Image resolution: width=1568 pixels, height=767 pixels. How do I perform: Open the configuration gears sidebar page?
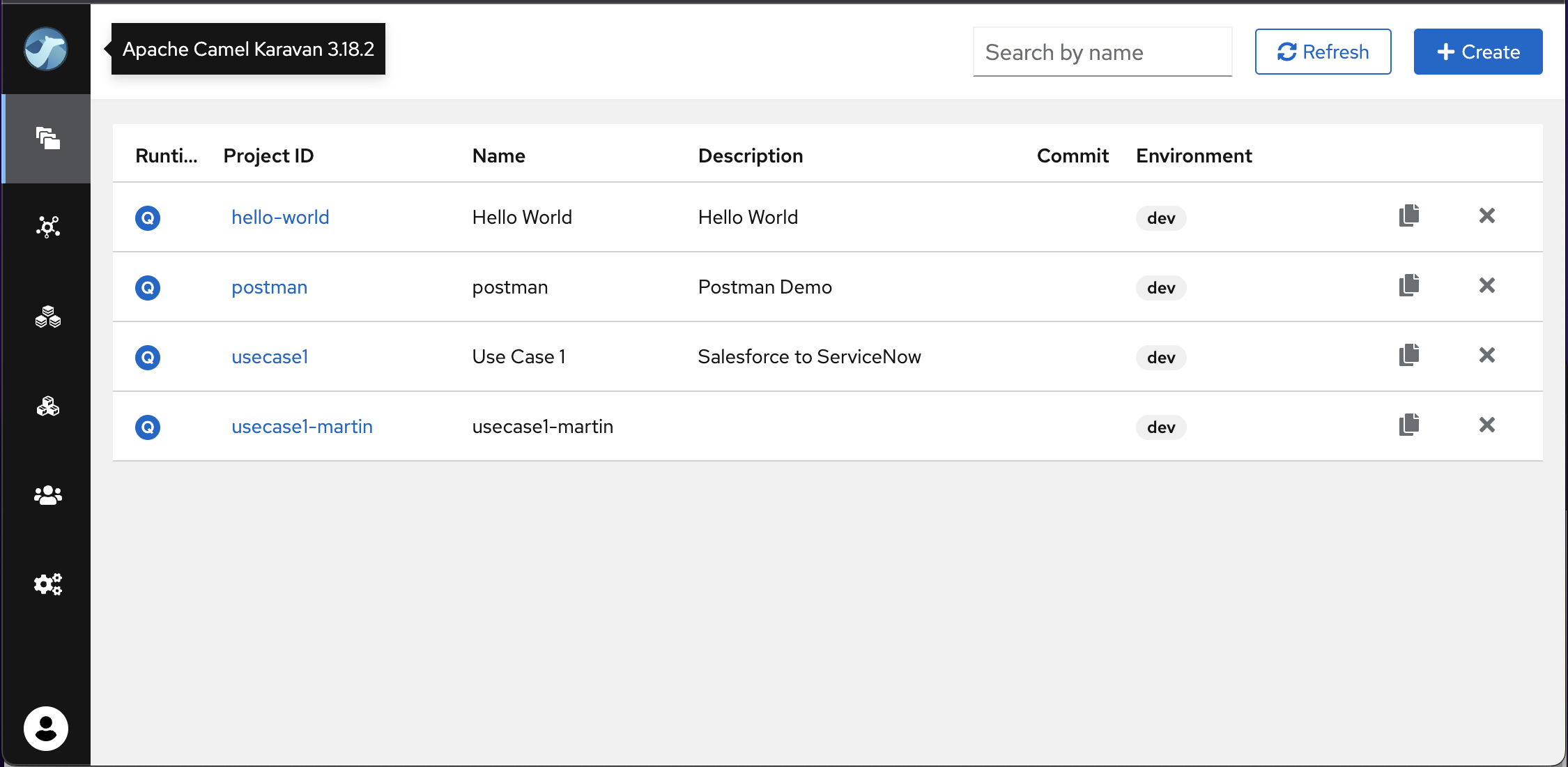(47, 584)
